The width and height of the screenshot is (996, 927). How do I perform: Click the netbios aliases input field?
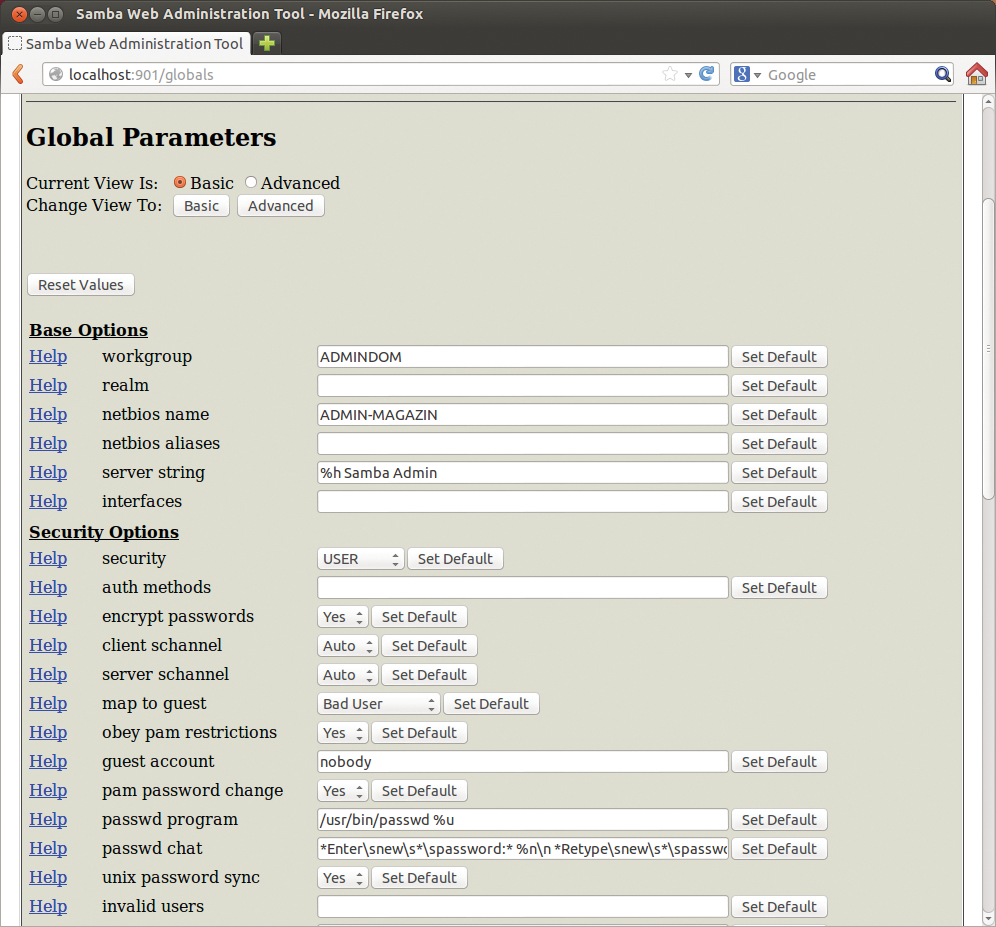[523, 443]
